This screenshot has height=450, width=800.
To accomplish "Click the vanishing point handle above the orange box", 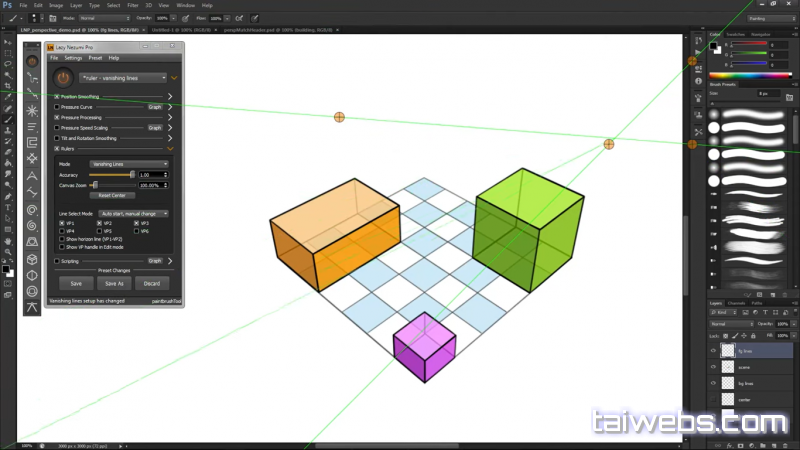I will pyautogui.click(x=339, y=117).
